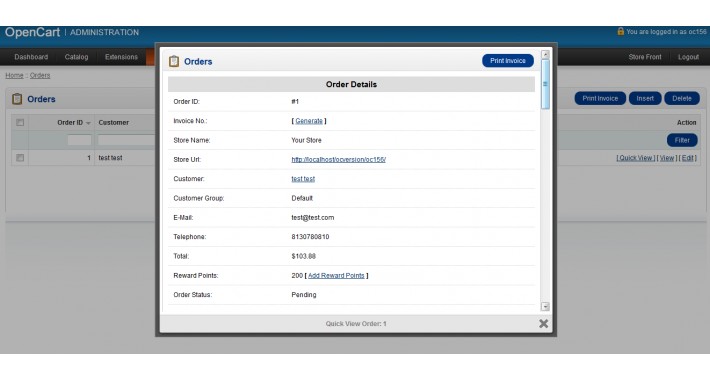This screenshot has height=380, width=710.
Task: Open the Catalog menu
Action: click(x=76, y=57)
